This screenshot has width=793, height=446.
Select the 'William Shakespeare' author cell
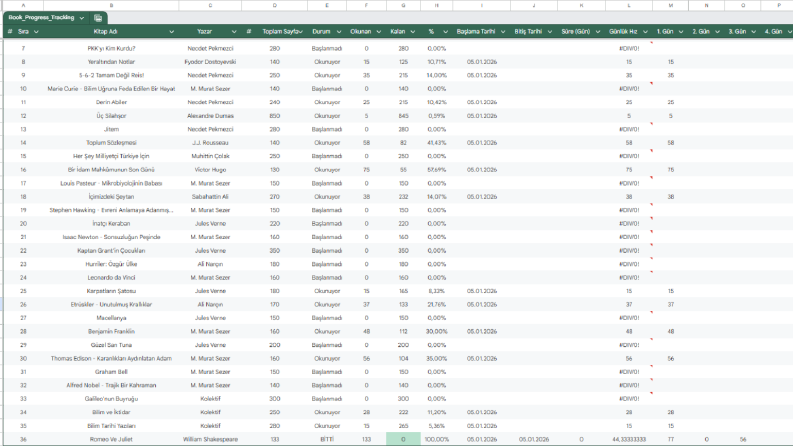tap(210, 439)
